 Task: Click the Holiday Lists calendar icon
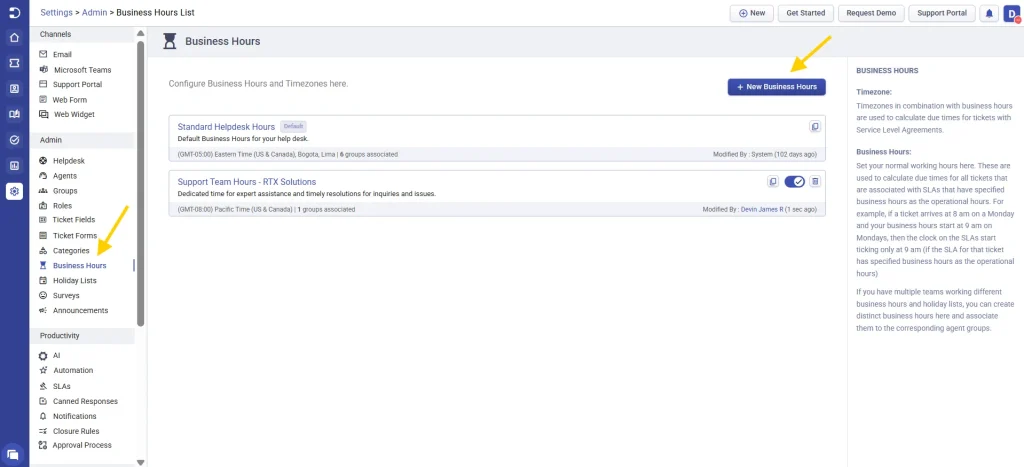[43, 280]
